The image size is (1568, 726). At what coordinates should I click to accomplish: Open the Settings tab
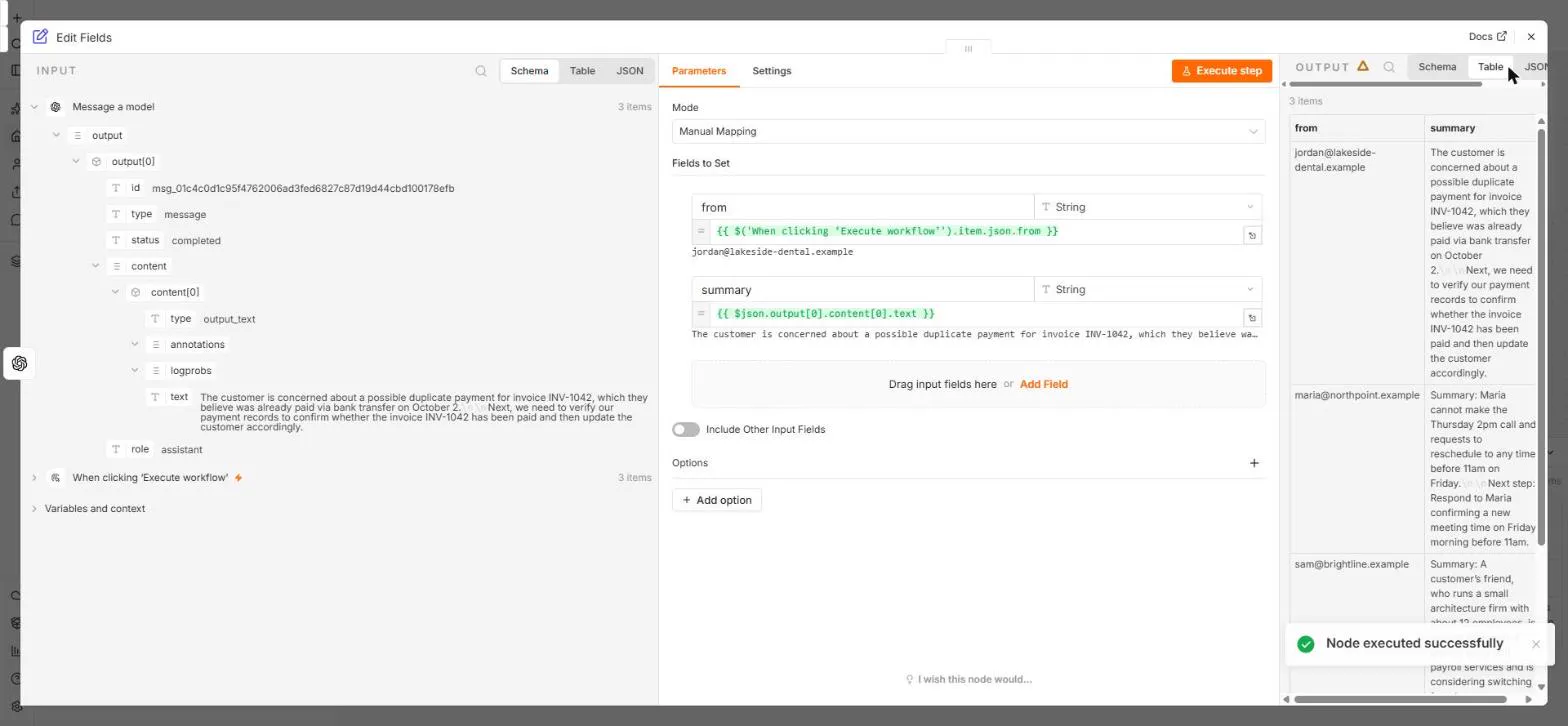pos(771,71)
